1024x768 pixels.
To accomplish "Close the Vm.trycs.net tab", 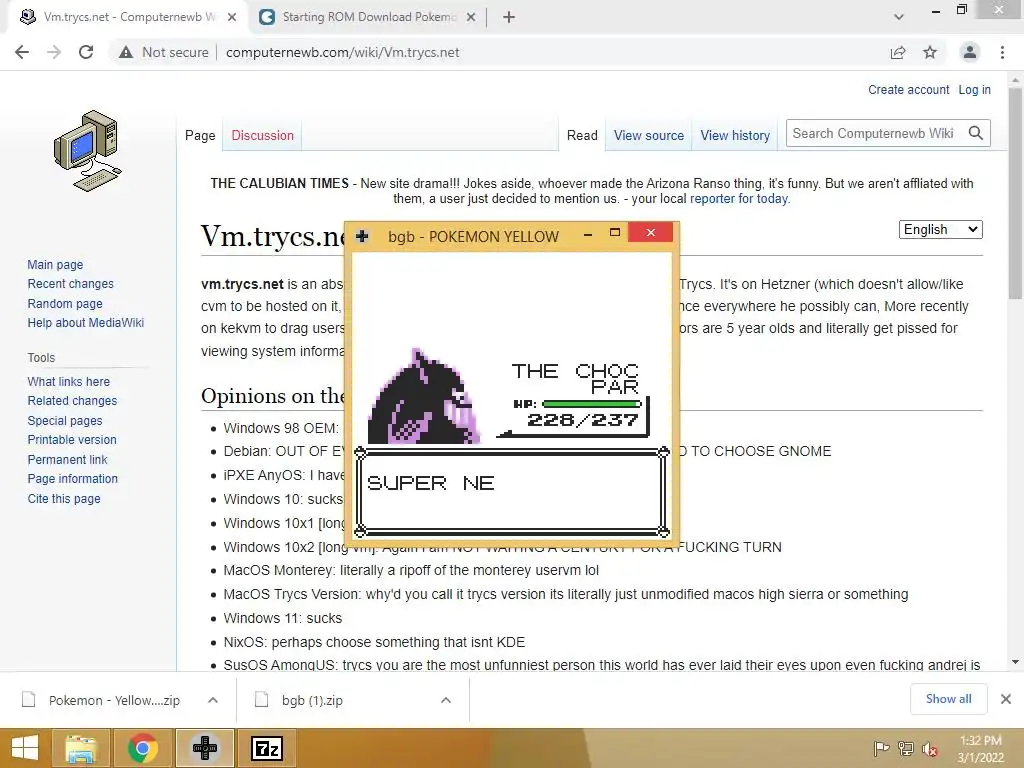I will click(232, 17).
